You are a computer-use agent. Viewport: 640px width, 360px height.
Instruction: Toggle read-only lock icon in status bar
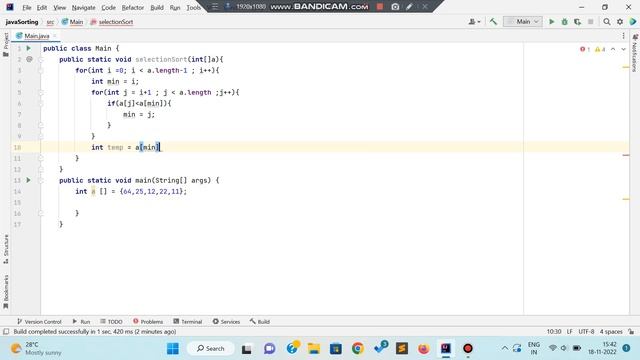coord(631,332)
